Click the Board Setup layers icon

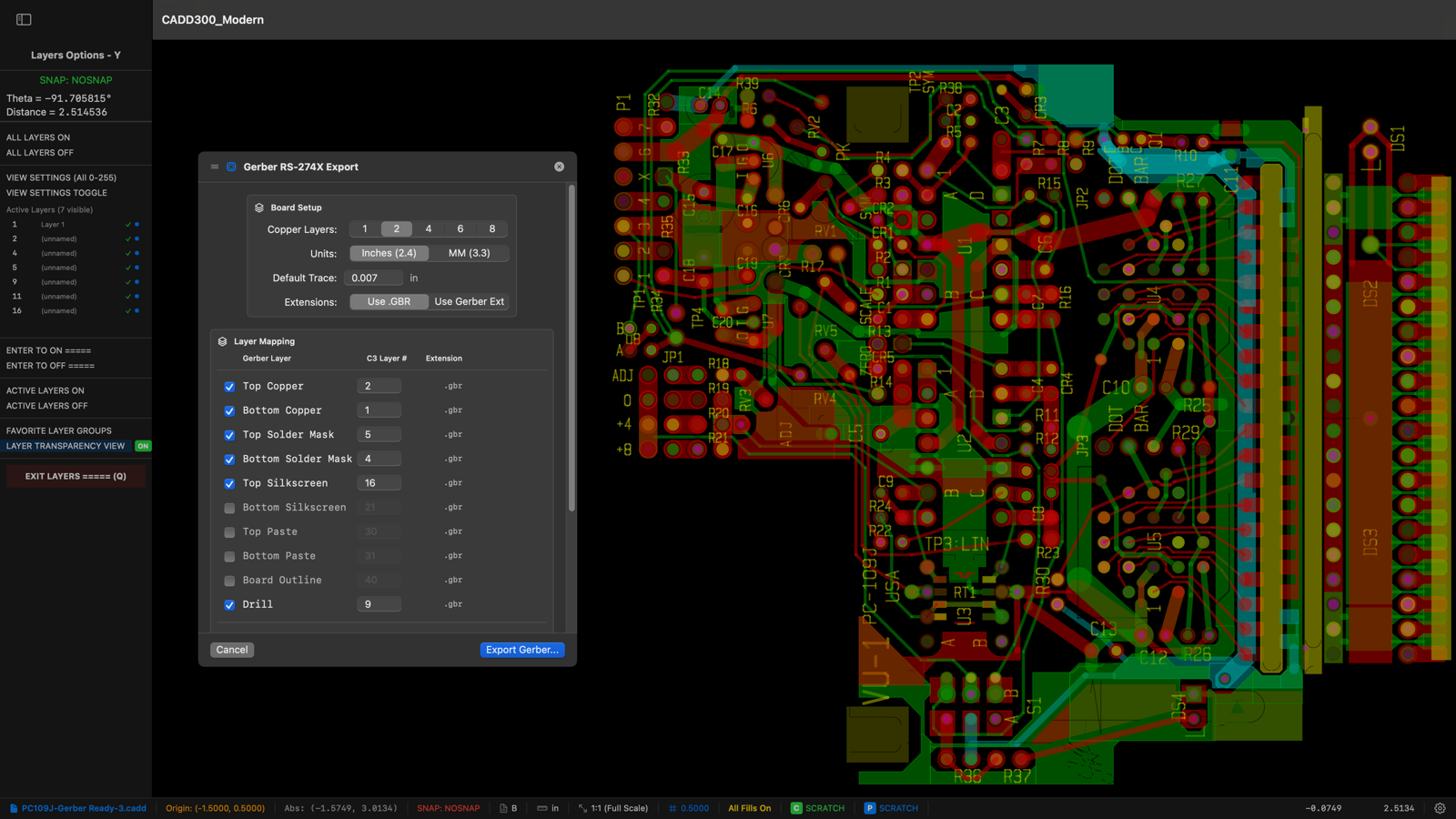point(259,207)
